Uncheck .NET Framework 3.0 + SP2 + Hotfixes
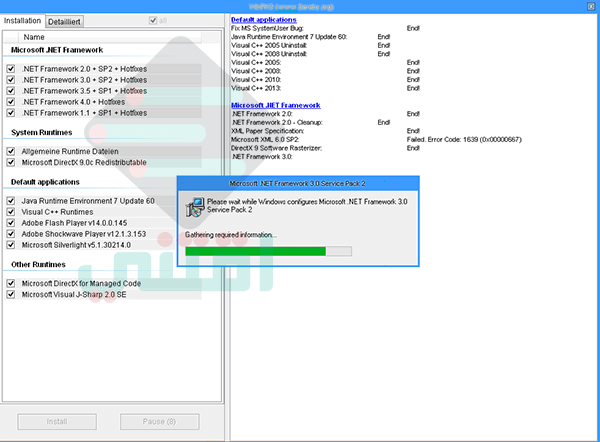Viewport: 600px width, 442px height. (11, 80)
